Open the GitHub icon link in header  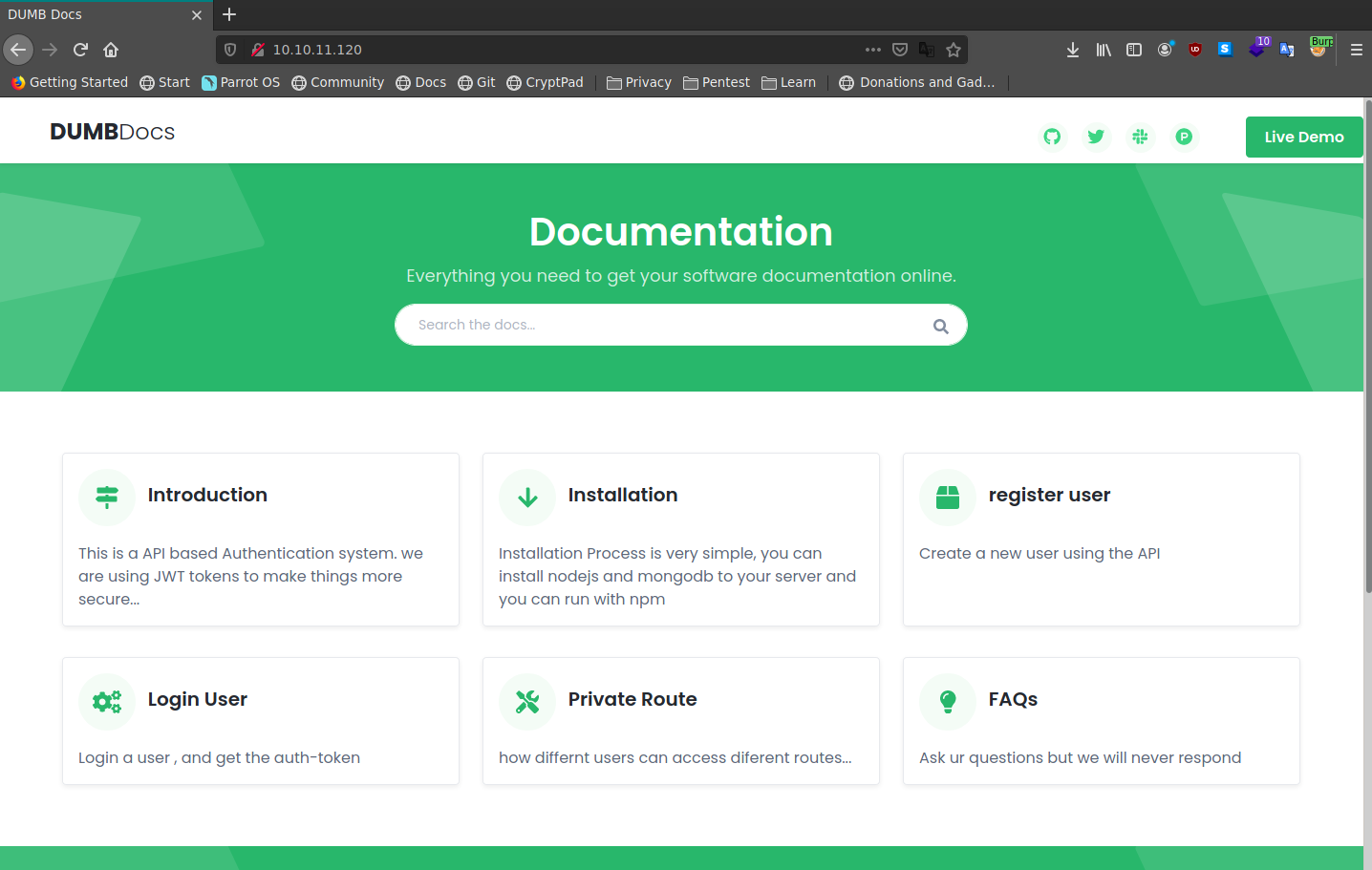pyautogui.click(x=1052, y=137)
